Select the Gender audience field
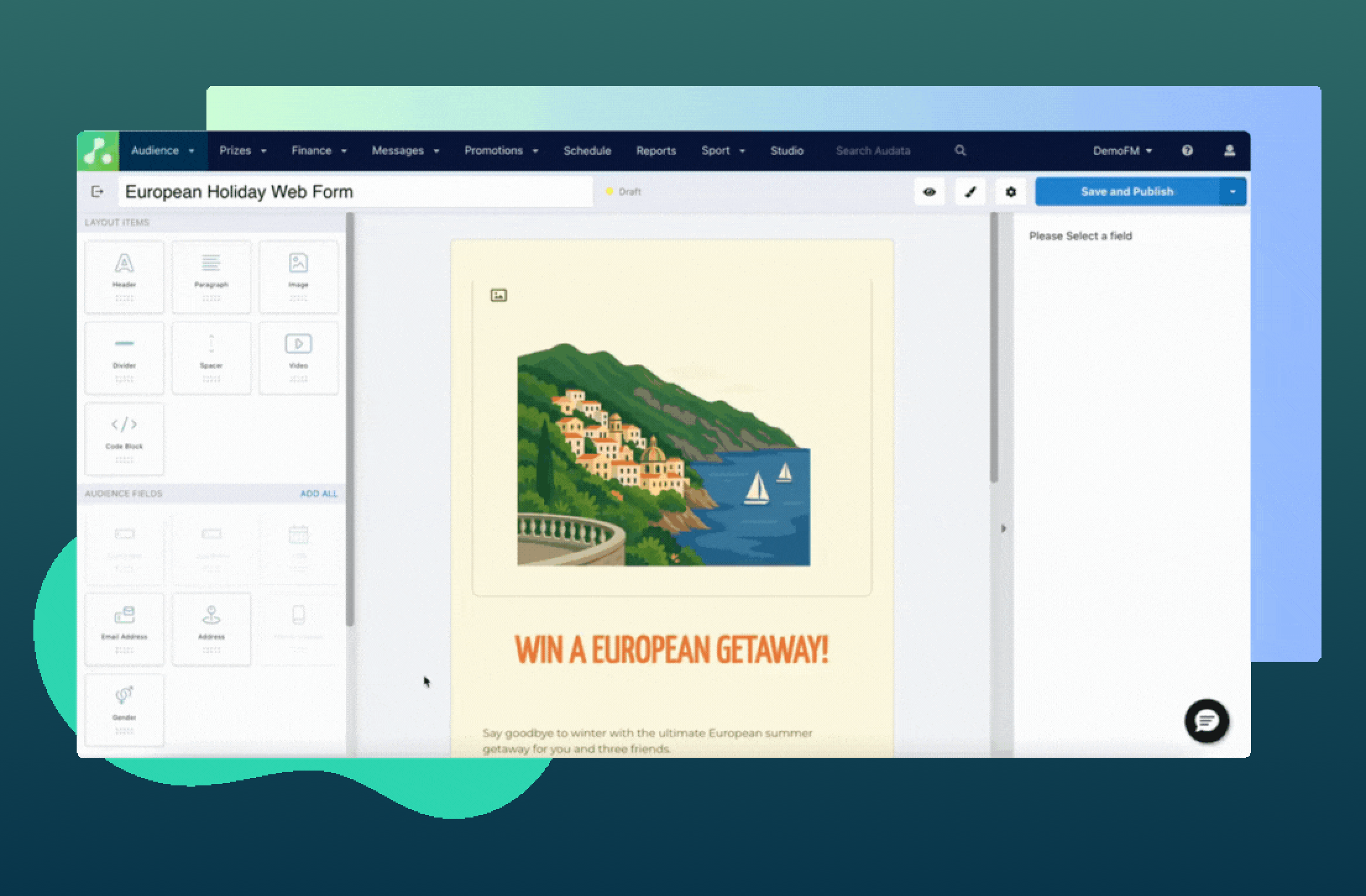 [x=124, y=709]
